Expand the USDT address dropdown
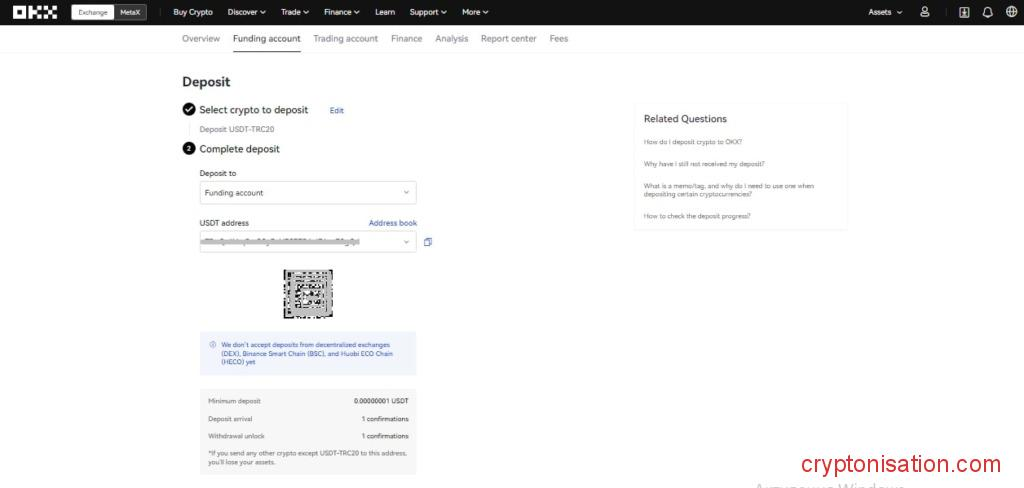This screenshot has width=1024, height=488. point(405,242)
